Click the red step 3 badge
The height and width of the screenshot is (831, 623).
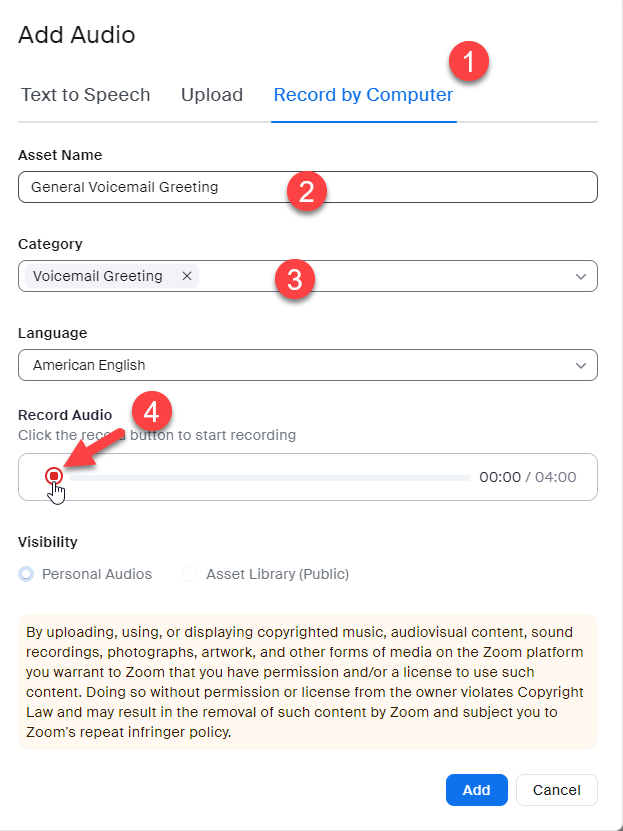point(295,279)
